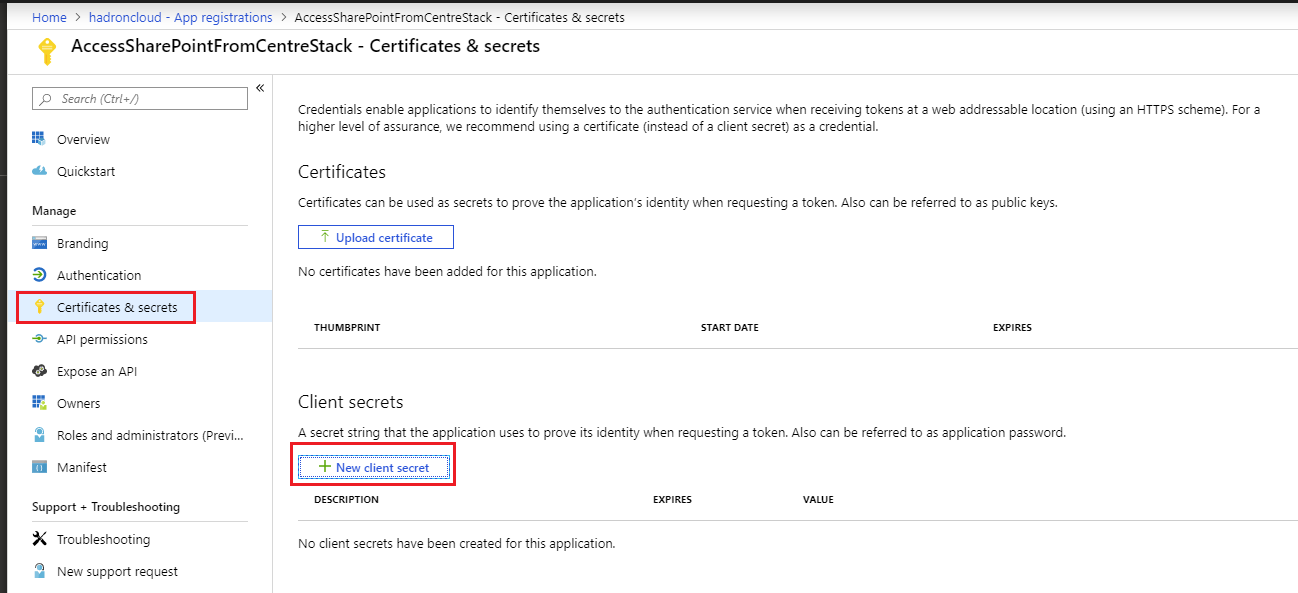Click the Support + Troubleshooting section label
This screenshot has height=593, width=1298.
[x=106, y=507]
